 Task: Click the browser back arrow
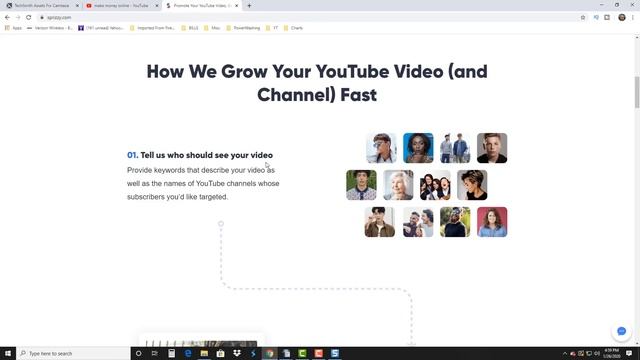point(7,18)
